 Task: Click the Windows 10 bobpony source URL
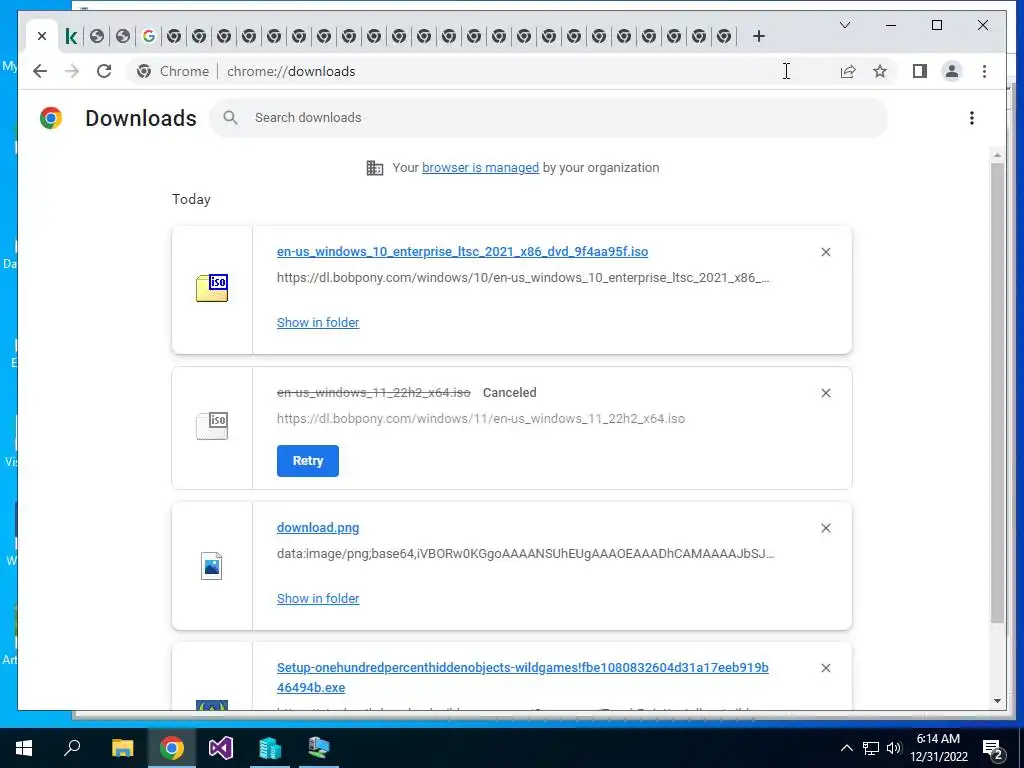coord(523,278)
